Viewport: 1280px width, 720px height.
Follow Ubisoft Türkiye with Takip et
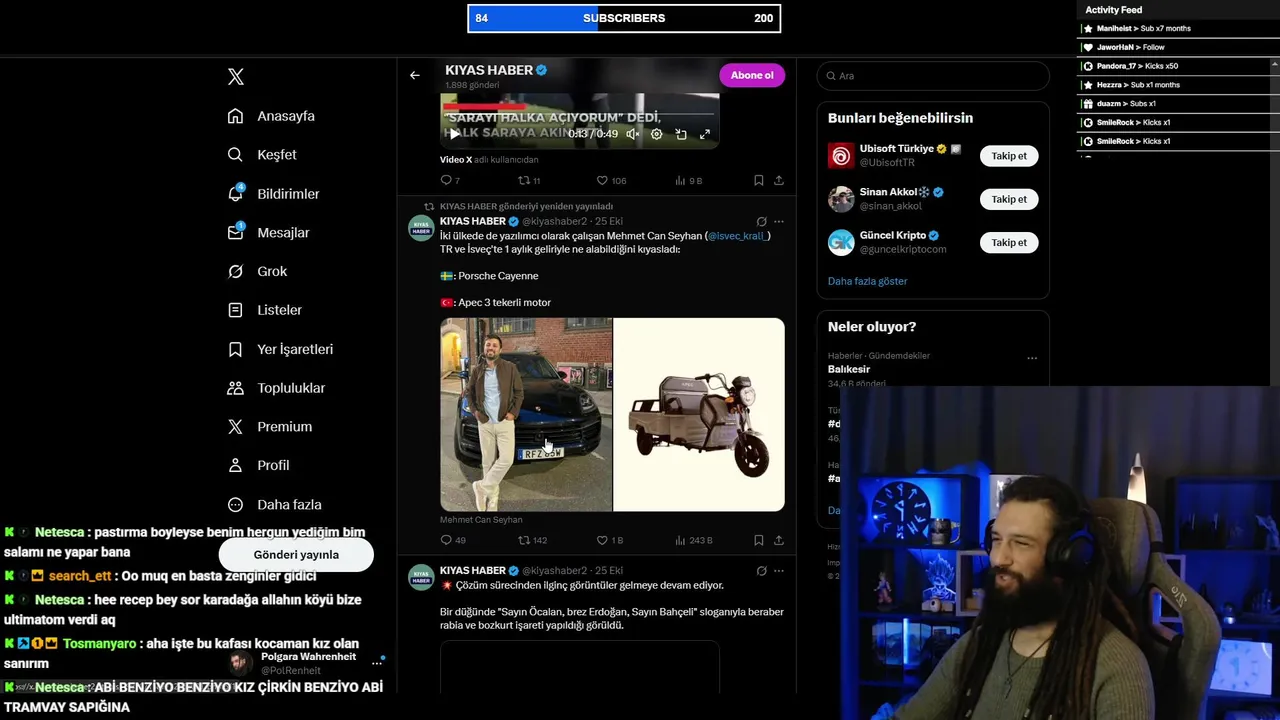click(1009, 156)
